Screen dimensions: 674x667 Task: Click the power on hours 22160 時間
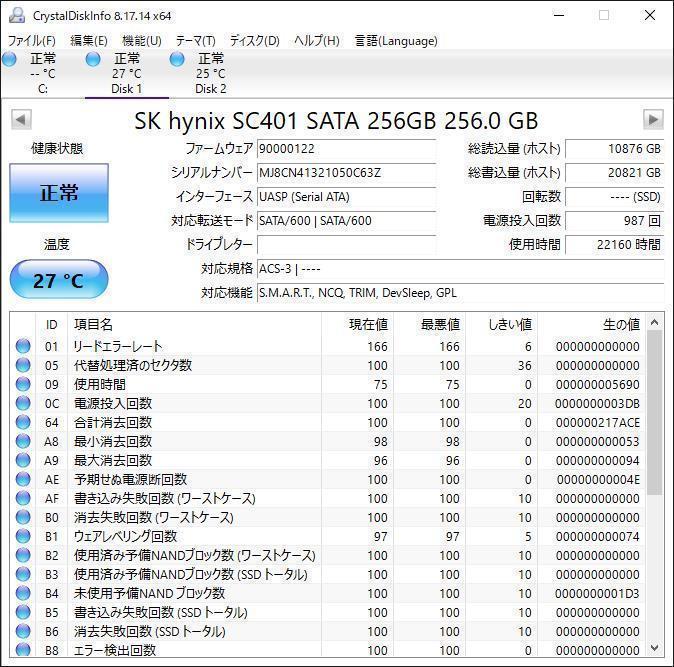(x=615, y=245)
